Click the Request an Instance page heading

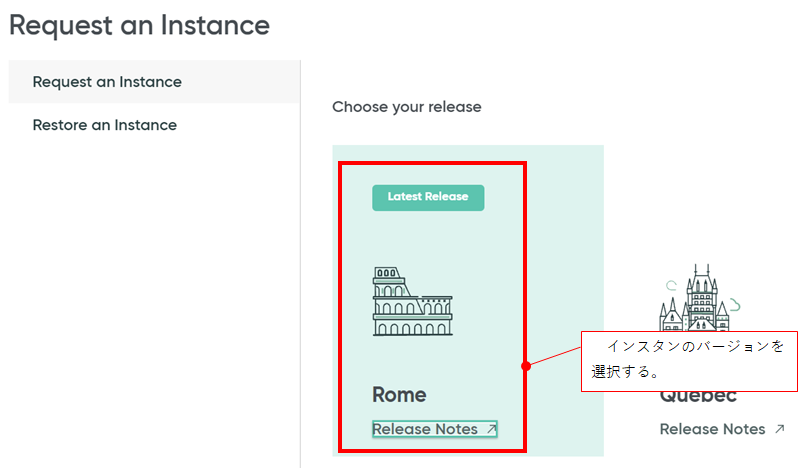[x=139, y=25]
